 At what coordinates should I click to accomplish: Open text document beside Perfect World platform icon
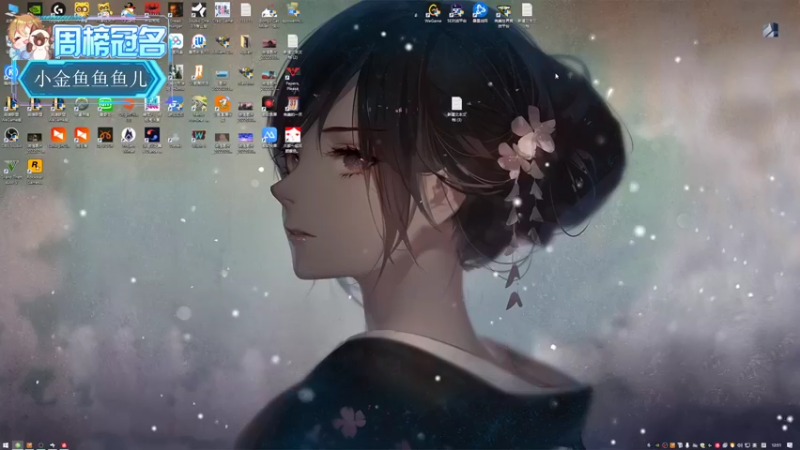pyautogui.click(x=527, y=10)
